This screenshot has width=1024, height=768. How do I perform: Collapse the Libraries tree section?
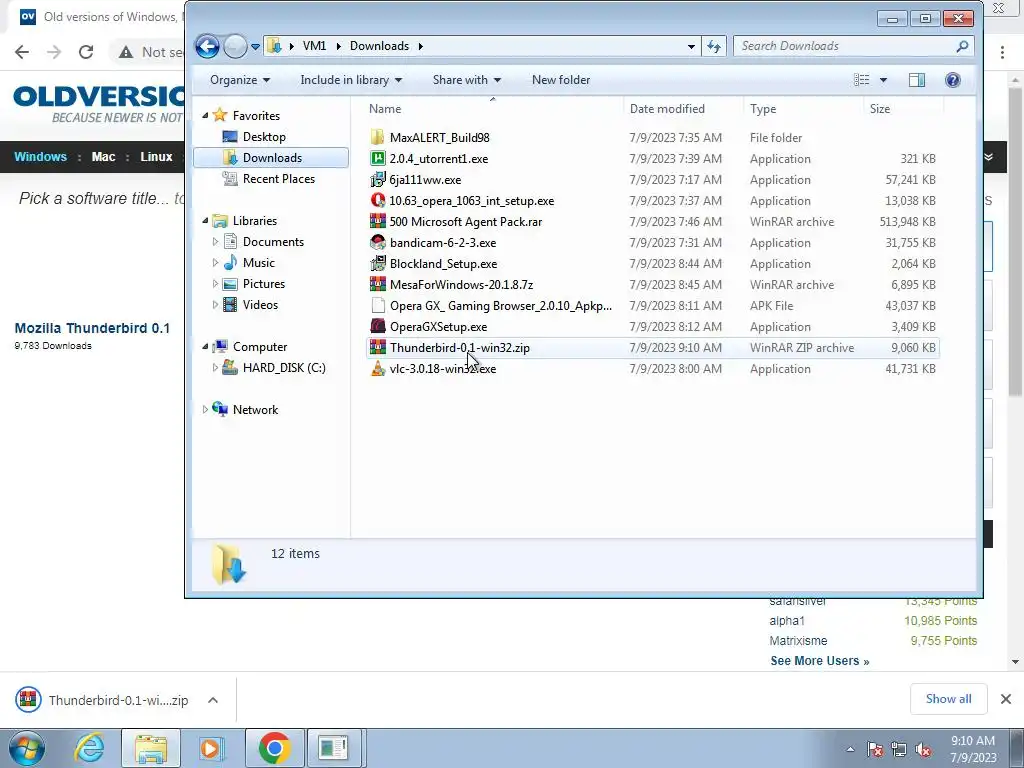pos(205,221)
